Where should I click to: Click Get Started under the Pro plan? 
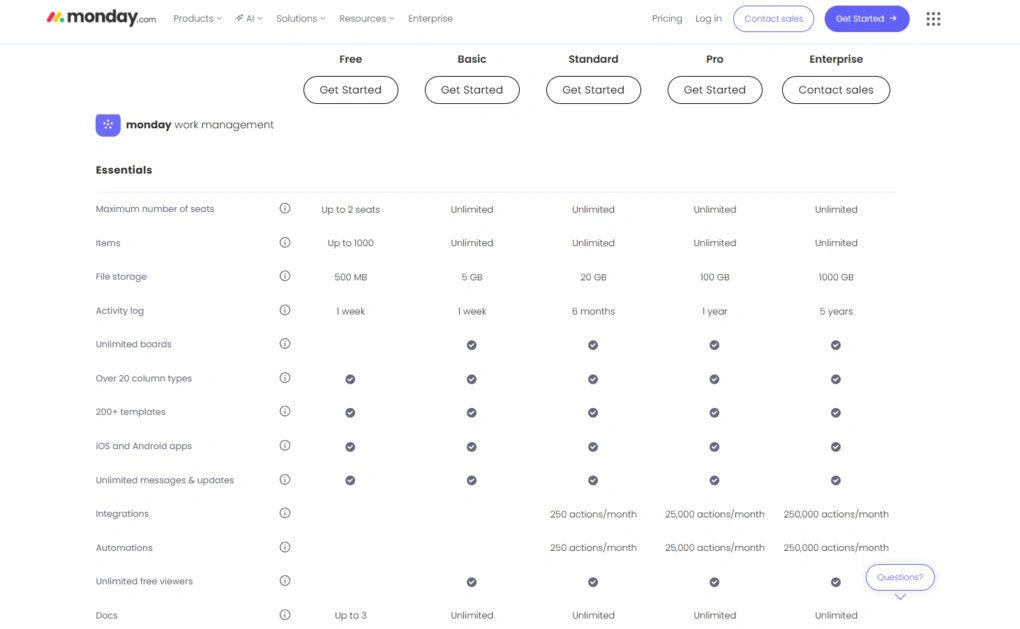click(714, 90)
